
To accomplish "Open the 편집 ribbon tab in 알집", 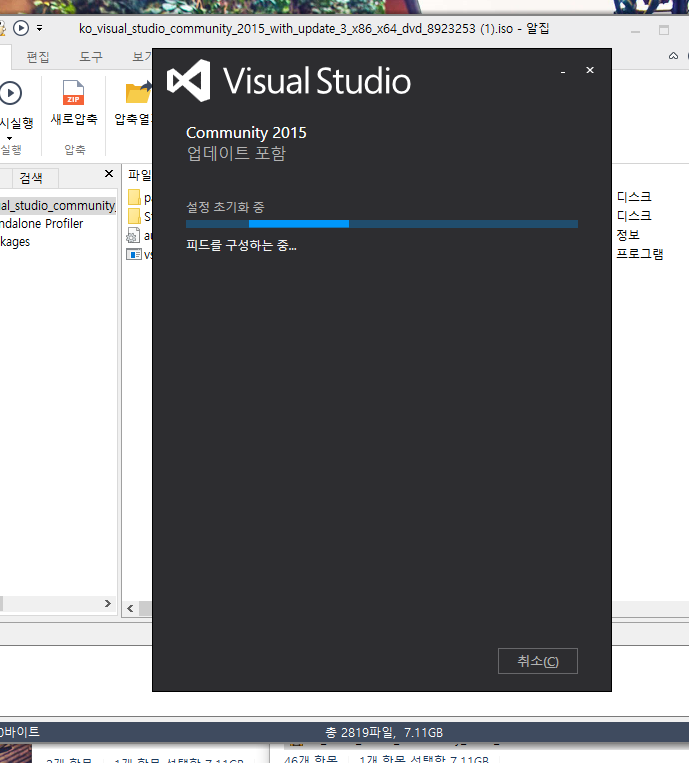I will [x=38, y=57].
